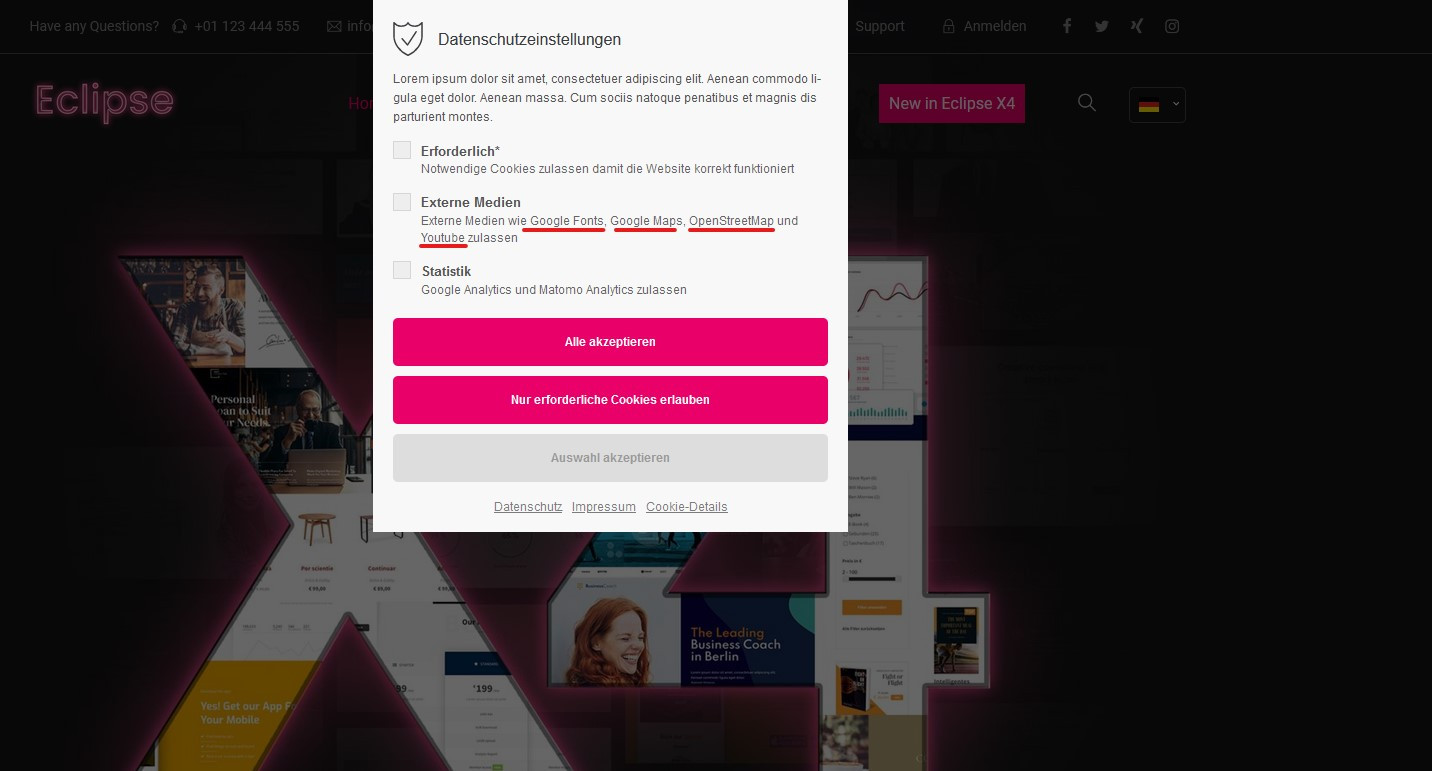Click the headset phone icon
The height and width of the screenshot is (771, 1432).
tap(179, 27)
